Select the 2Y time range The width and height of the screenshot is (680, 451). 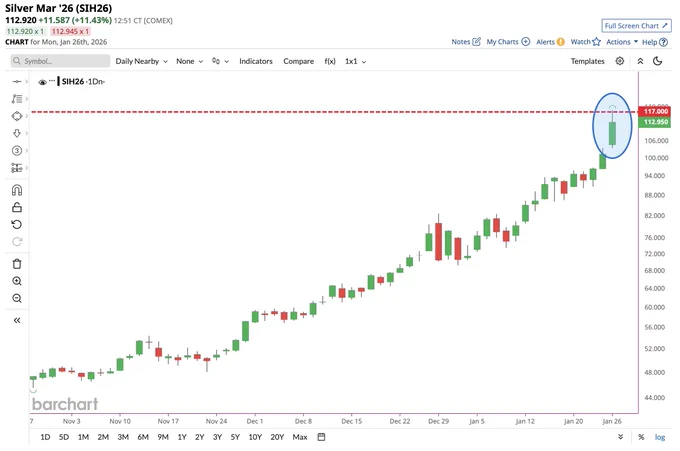(199, 437)
